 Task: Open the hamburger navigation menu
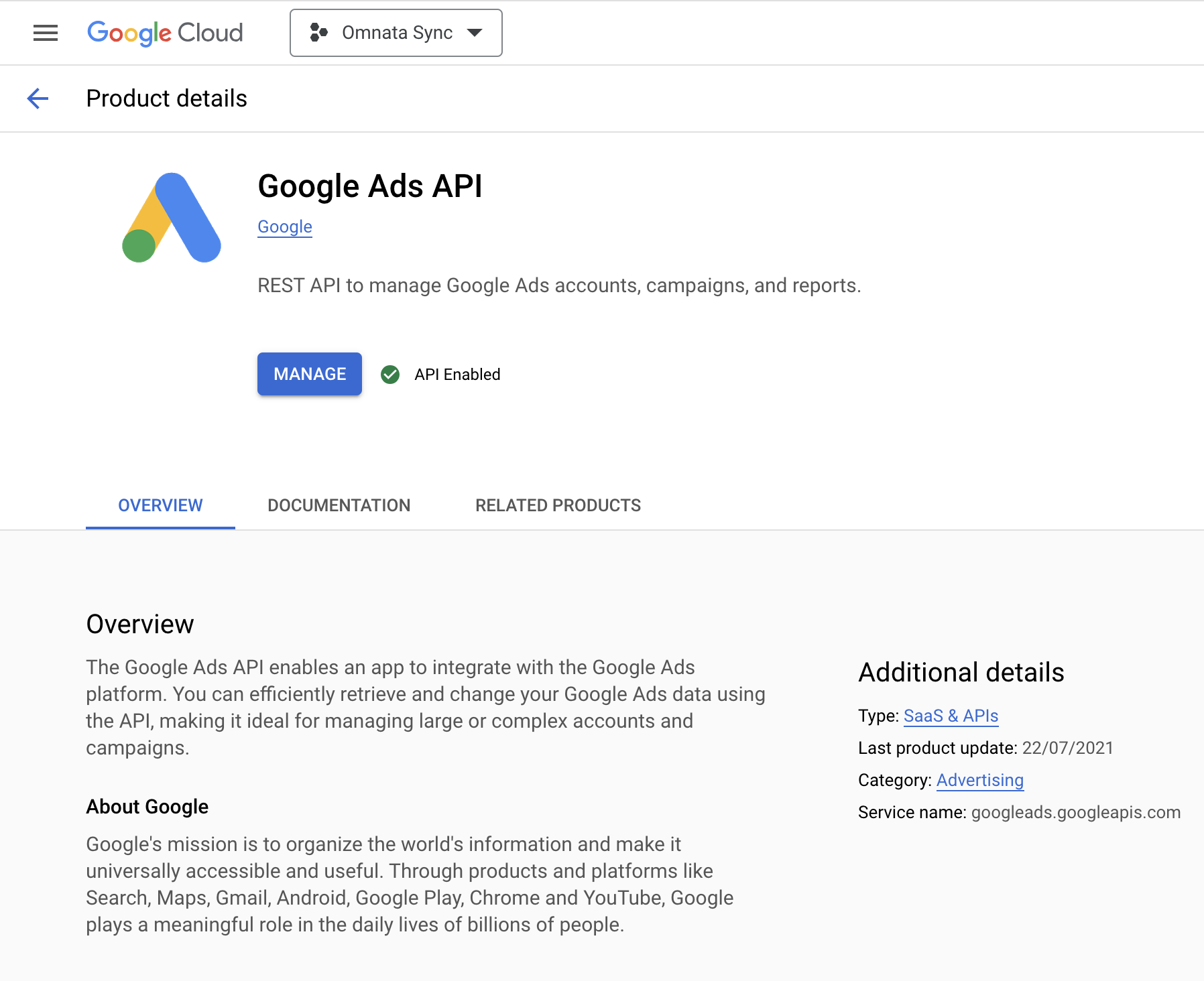pyautogui.click(x=46, y=33)
